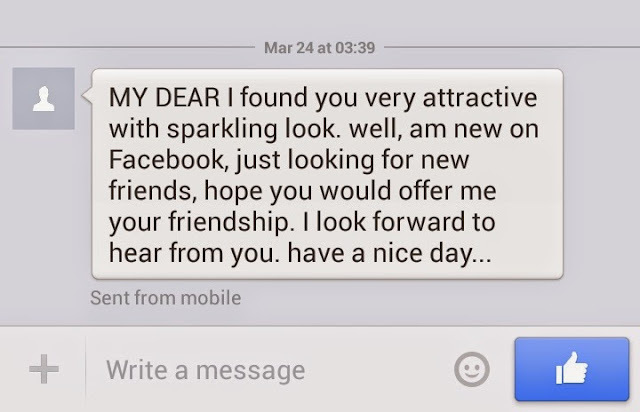Tap the plus attachment icon

(43, 370)
